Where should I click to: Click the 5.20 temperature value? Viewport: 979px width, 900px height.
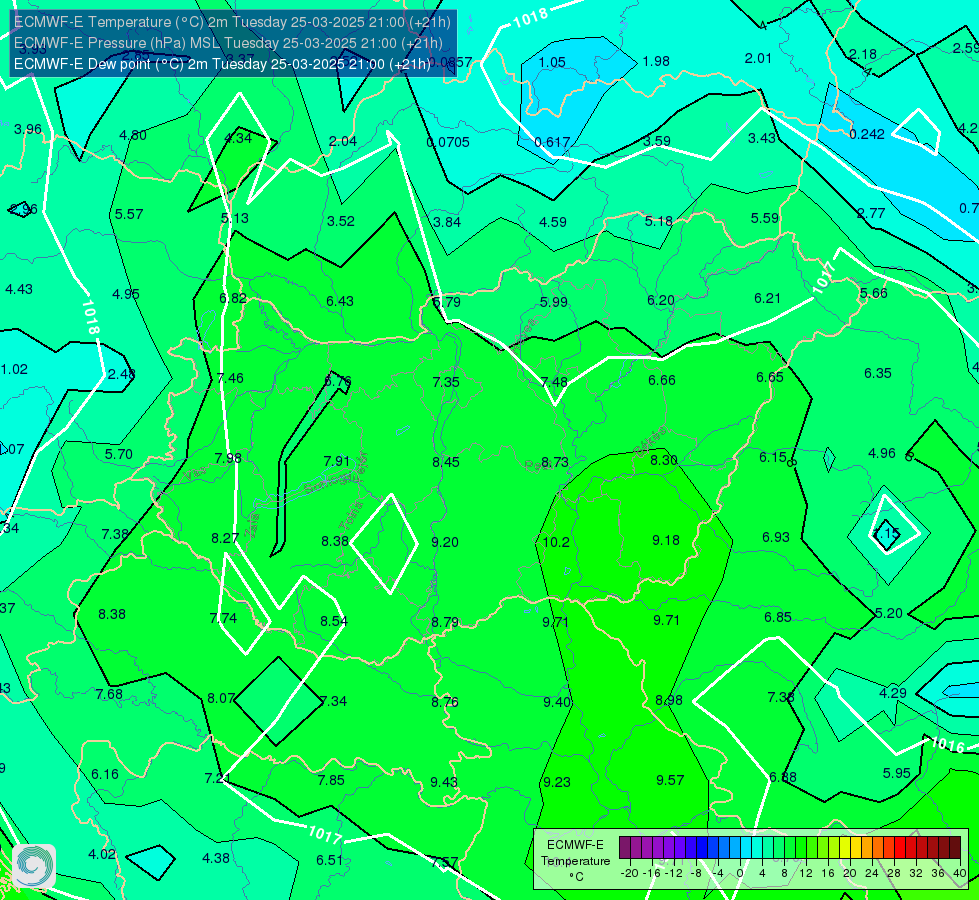(x=888, y=613)
